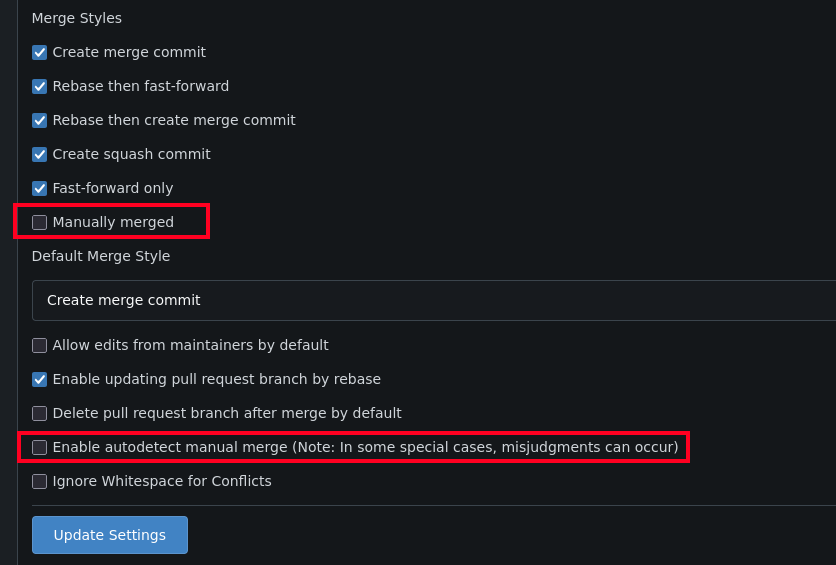Enable the Manually merged checkbox
836x565 pixels.
[40, 222]
